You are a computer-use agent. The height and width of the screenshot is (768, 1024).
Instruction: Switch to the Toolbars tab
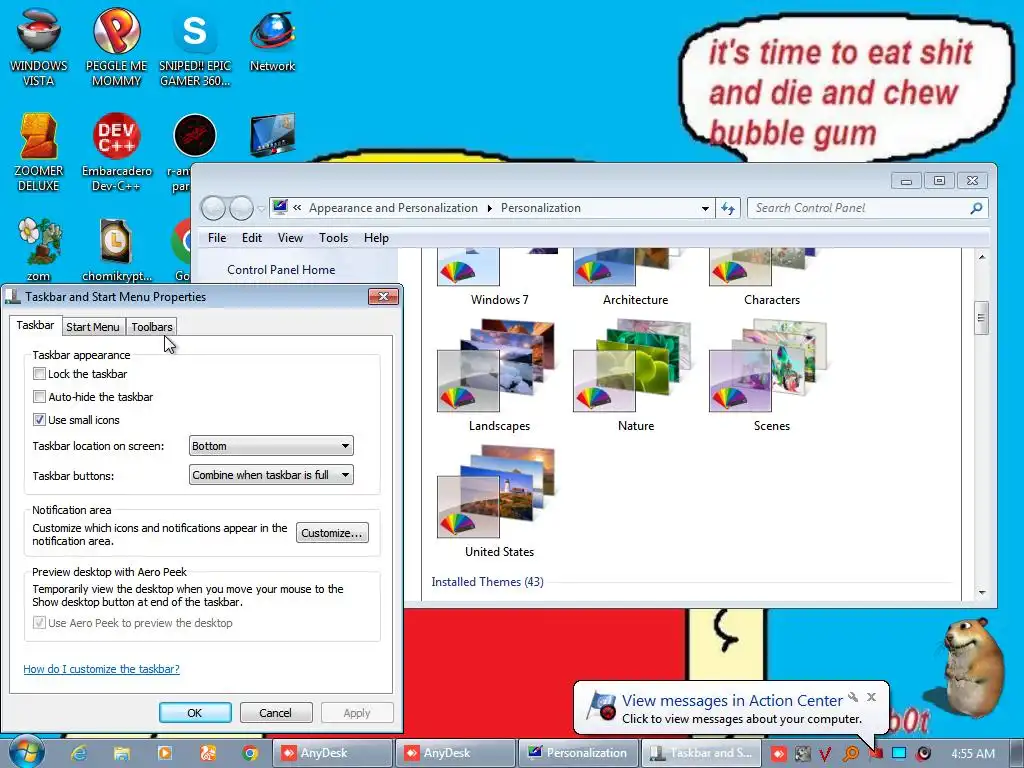pos(152,327)
